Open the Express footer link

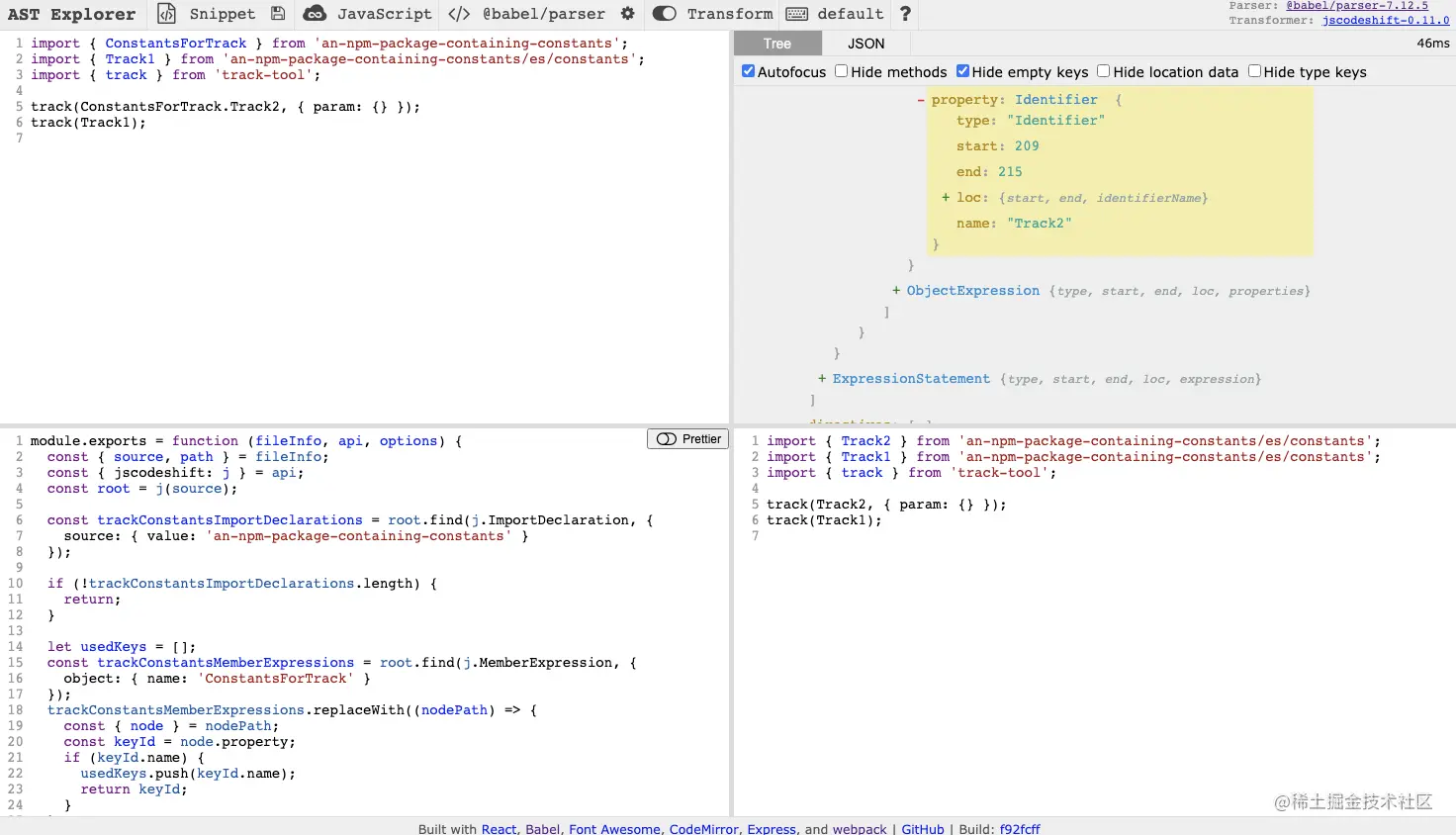(x=772, y=829)
